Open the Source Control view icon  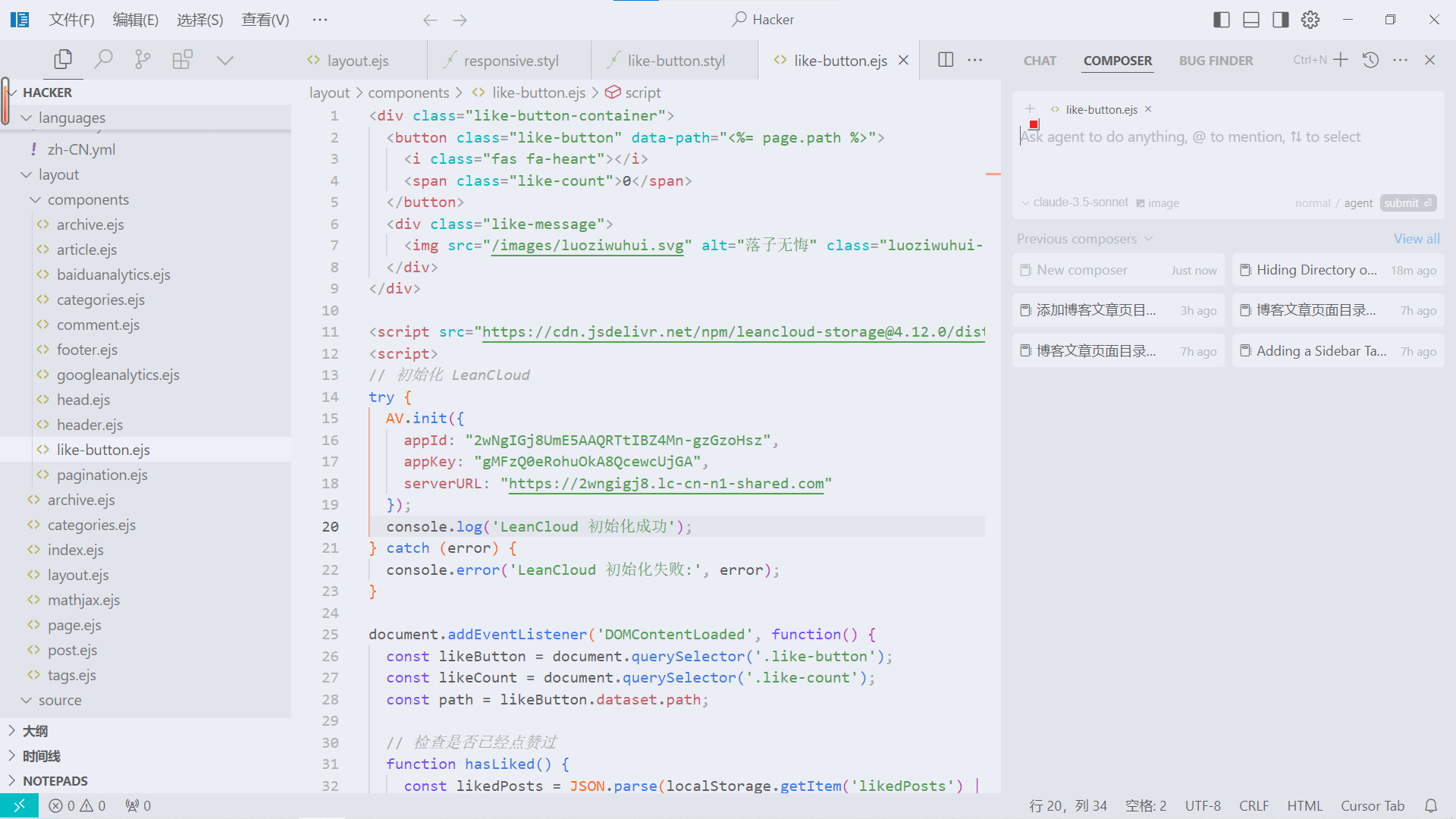coord(143,59)
